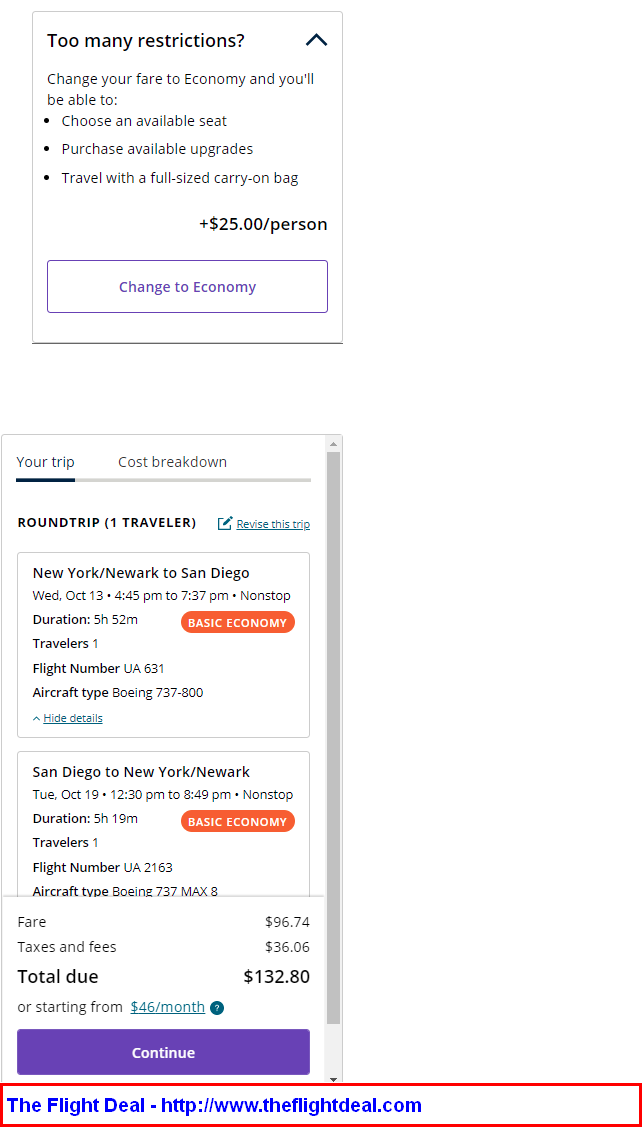Click the pencil edit icon beside Revise this trip
The width and height of the screenshot is (642, 1127).
[225, 523]
